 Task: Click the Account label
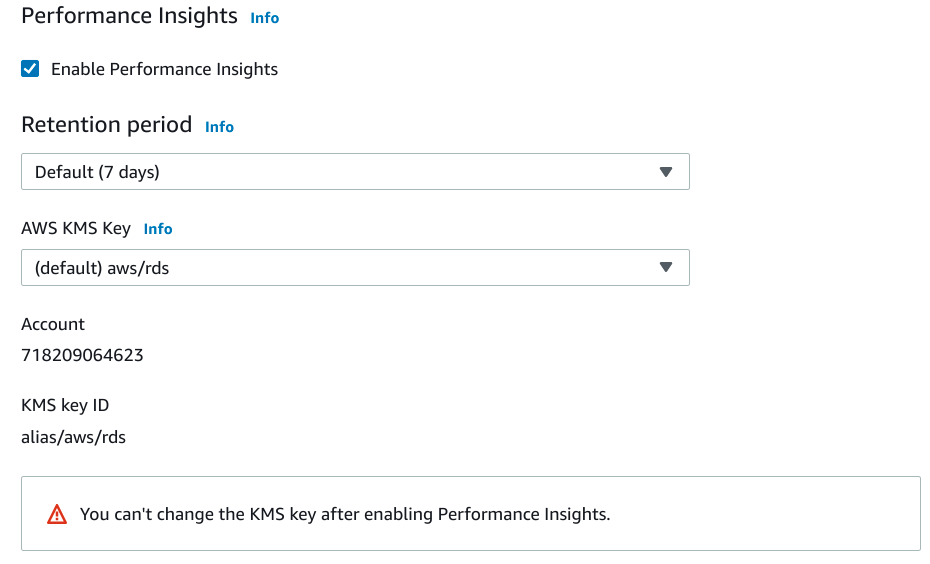(x=53, y=324)
